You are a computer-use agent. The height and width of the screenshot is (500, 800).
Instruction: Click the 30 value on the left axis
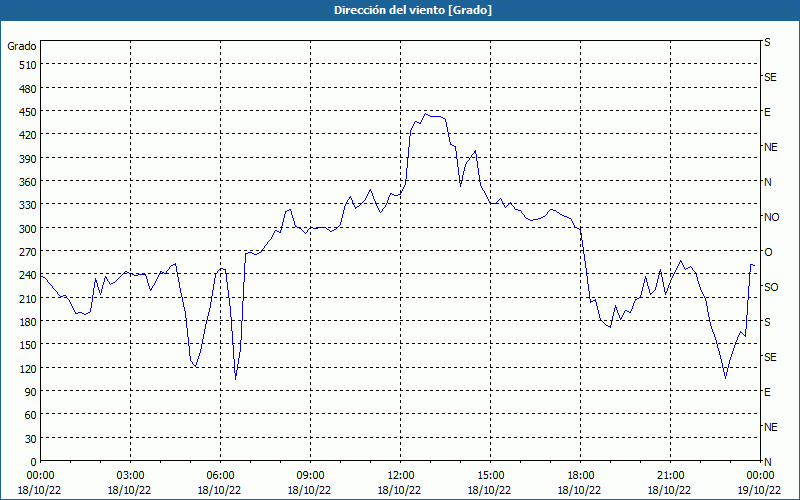point(31,439)
